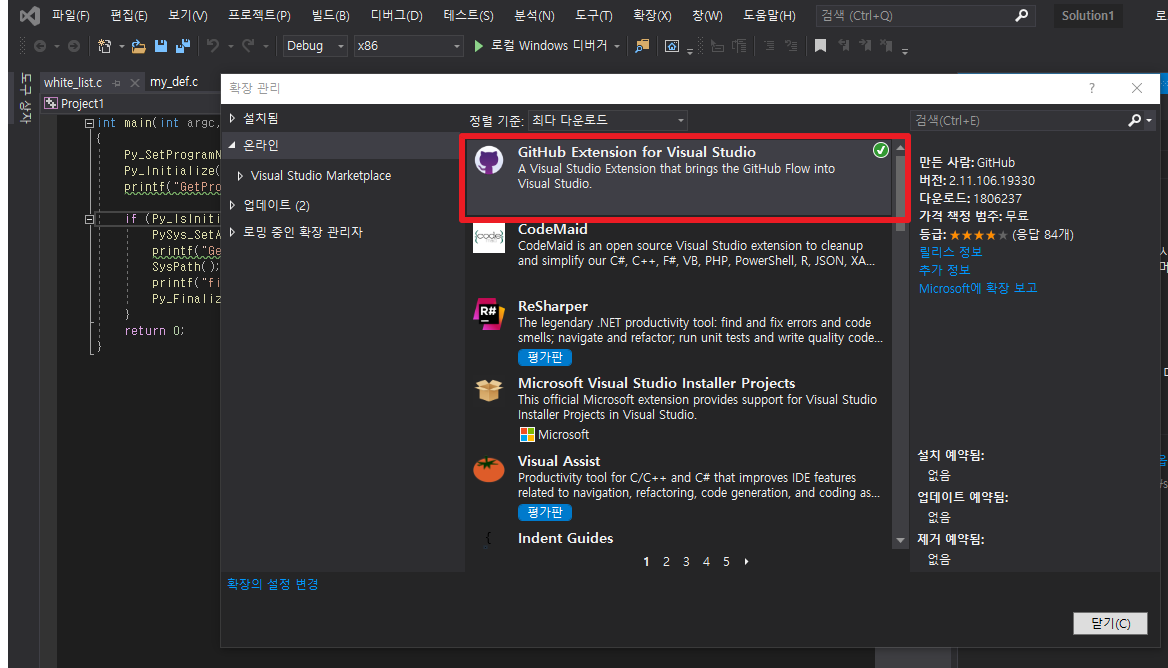Click the magnifier in the extension search box
Screen dimensions: 1168x668
coord(1134,120)
